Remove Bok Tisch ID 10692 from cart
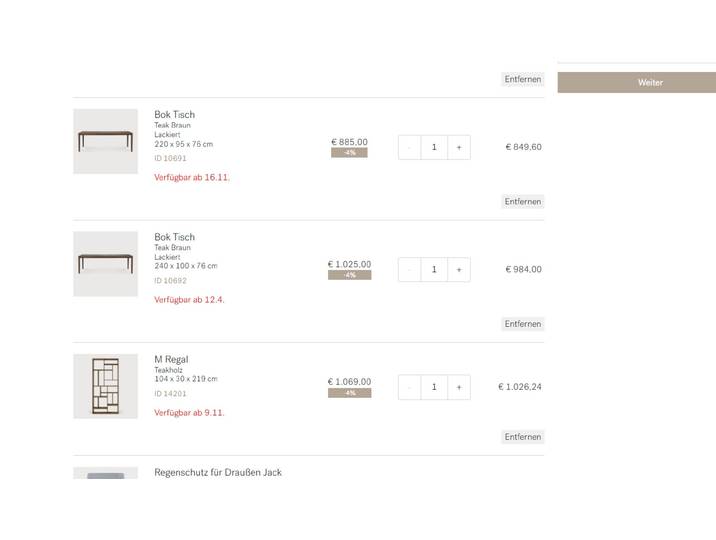 click(523, 324)
